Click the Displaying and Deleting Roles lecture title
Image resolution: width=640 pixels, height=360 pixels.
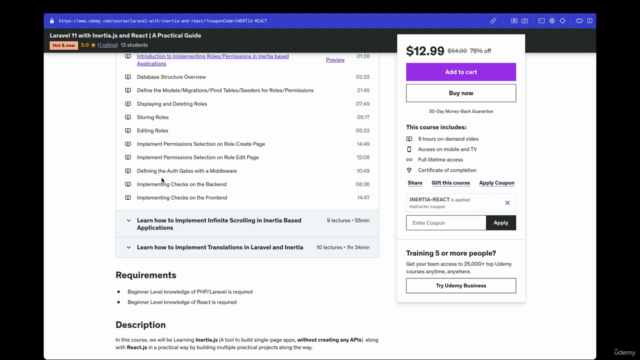172,104
